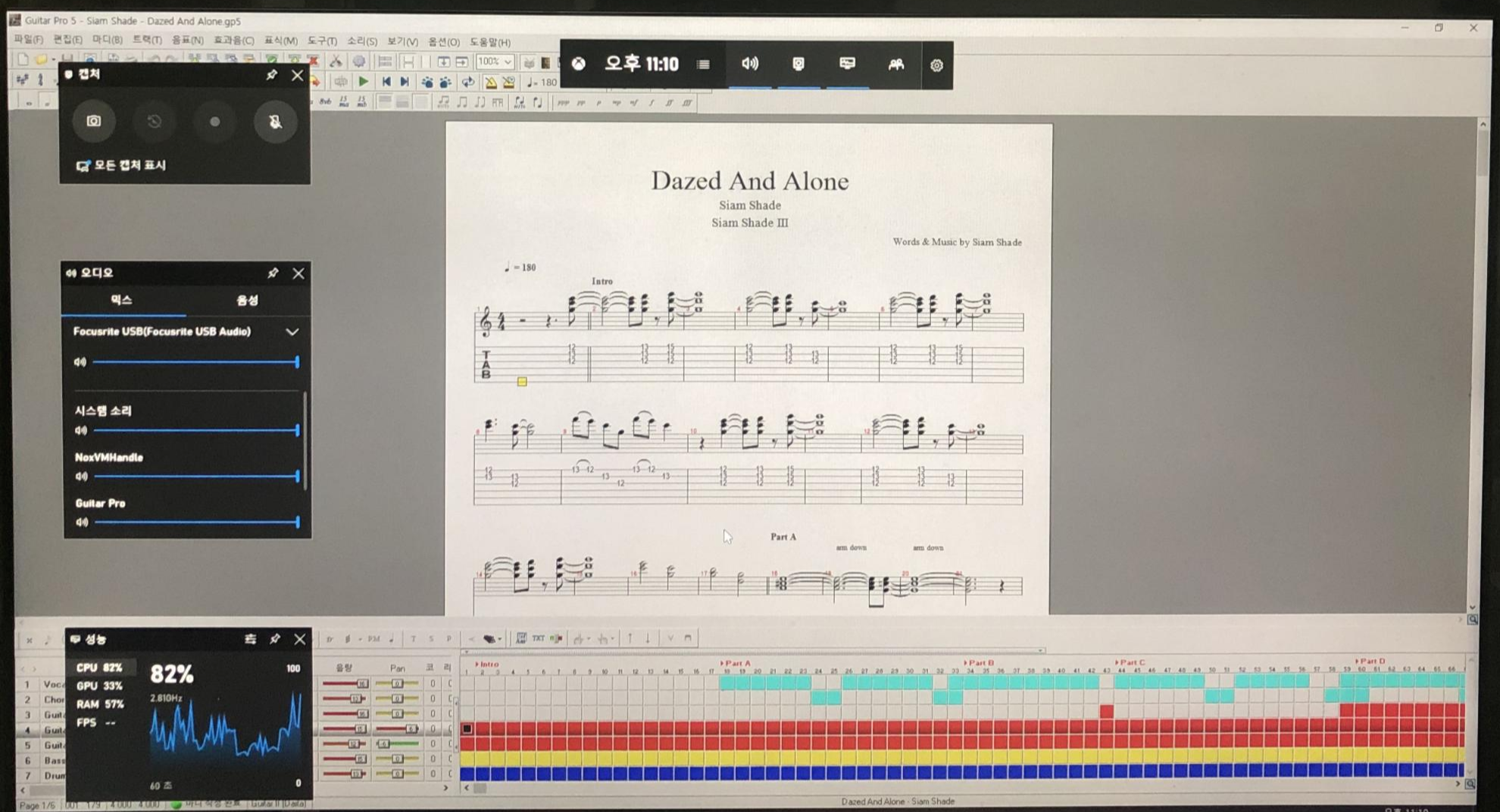
Task: Click the record last 30 seconds icon
Action: click(154, 121)
